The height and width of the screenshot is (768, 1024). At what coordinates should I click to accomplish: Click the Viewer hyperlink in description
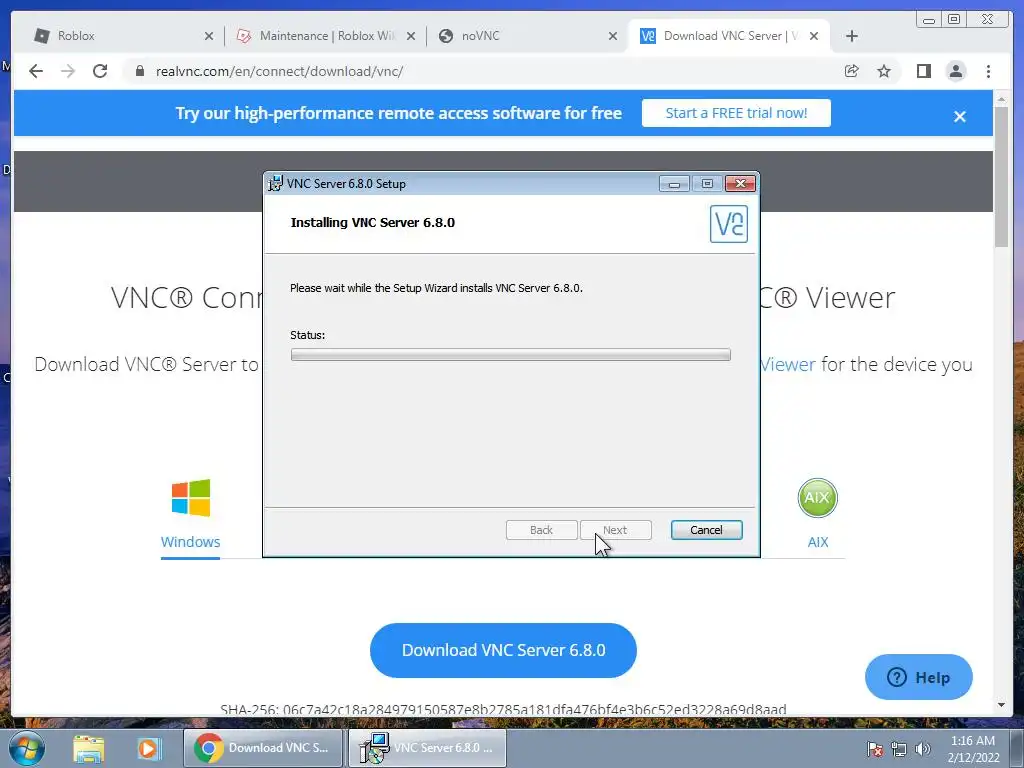[788, 364]
